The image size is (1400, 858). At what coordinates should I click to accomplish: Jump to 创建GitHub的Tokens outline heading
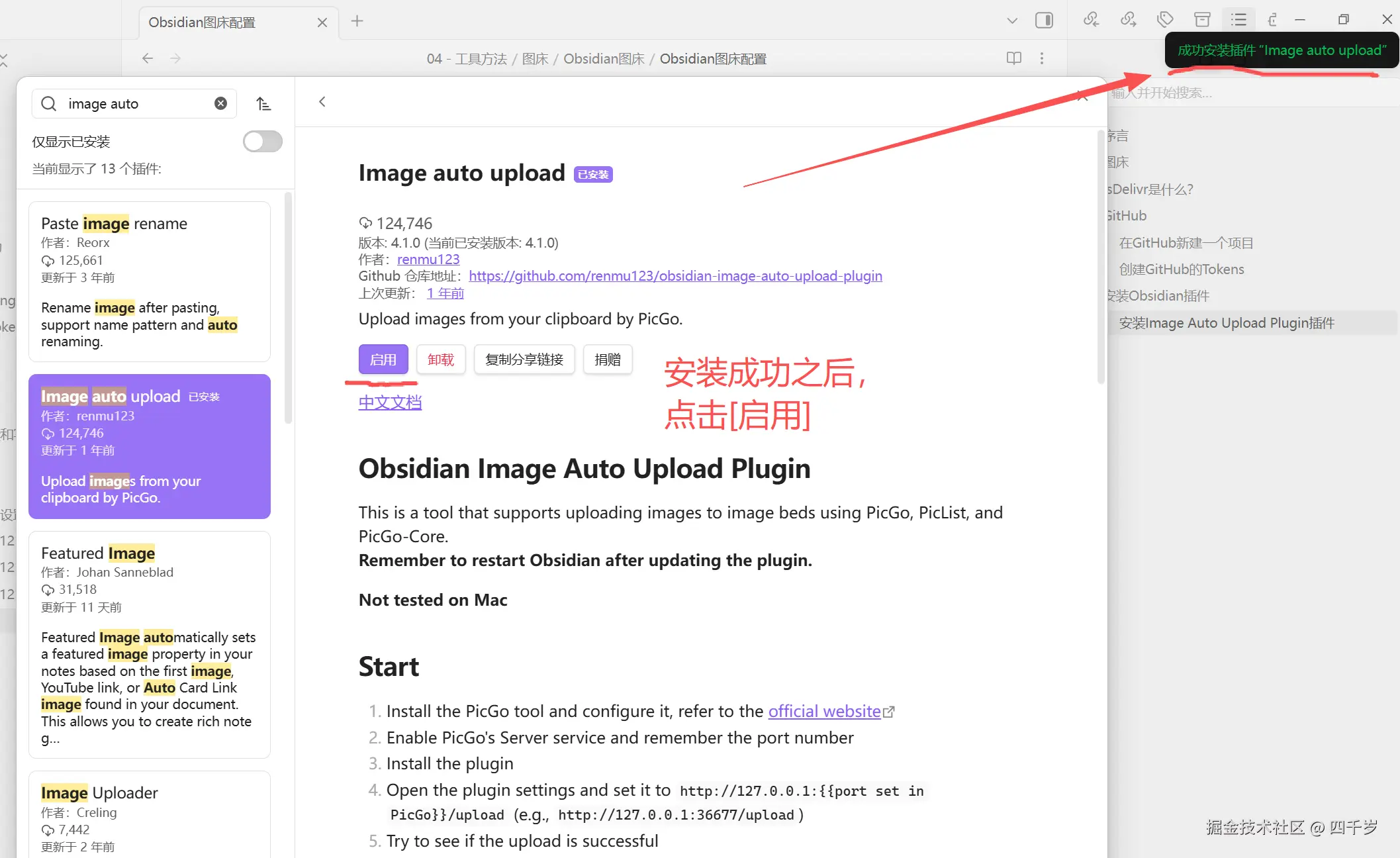point(1181,269)
